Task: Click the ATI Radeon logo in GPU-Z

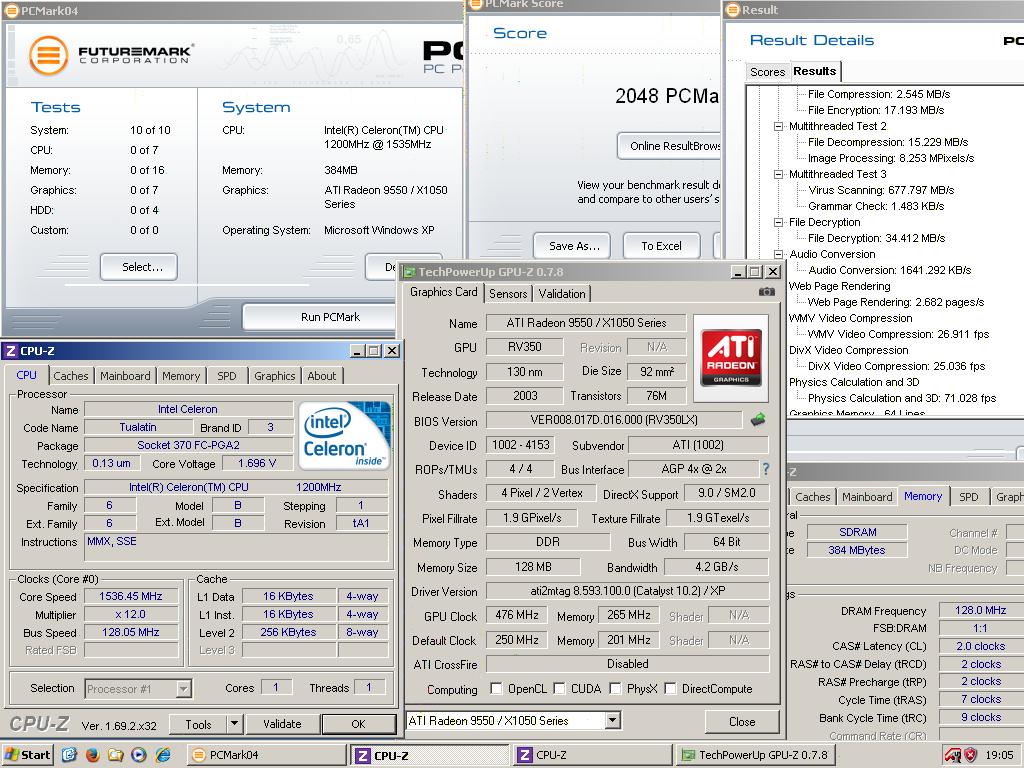Action: coord(731,358)
